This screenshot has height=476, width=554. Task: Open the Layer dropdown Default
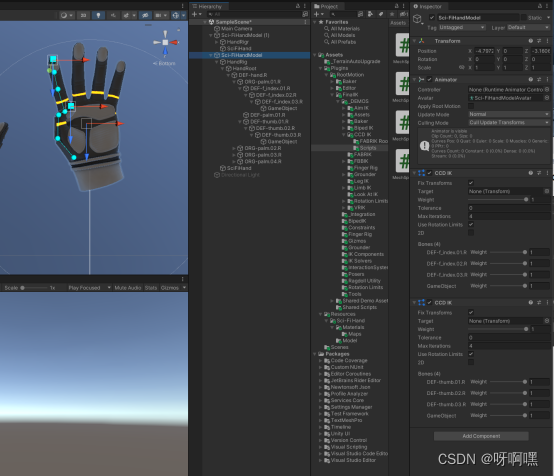point(529,28)
